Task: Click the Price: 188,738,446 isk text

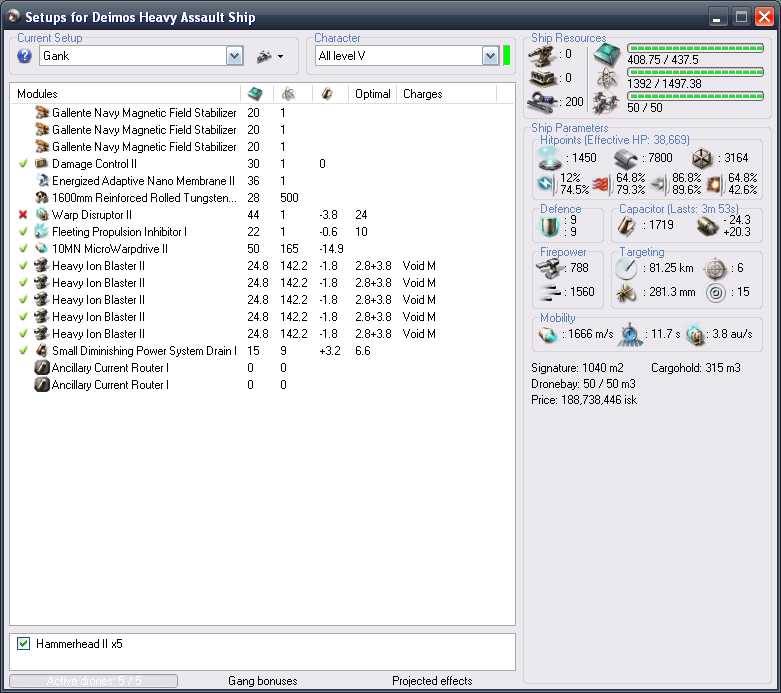Action: pos(584,400)
